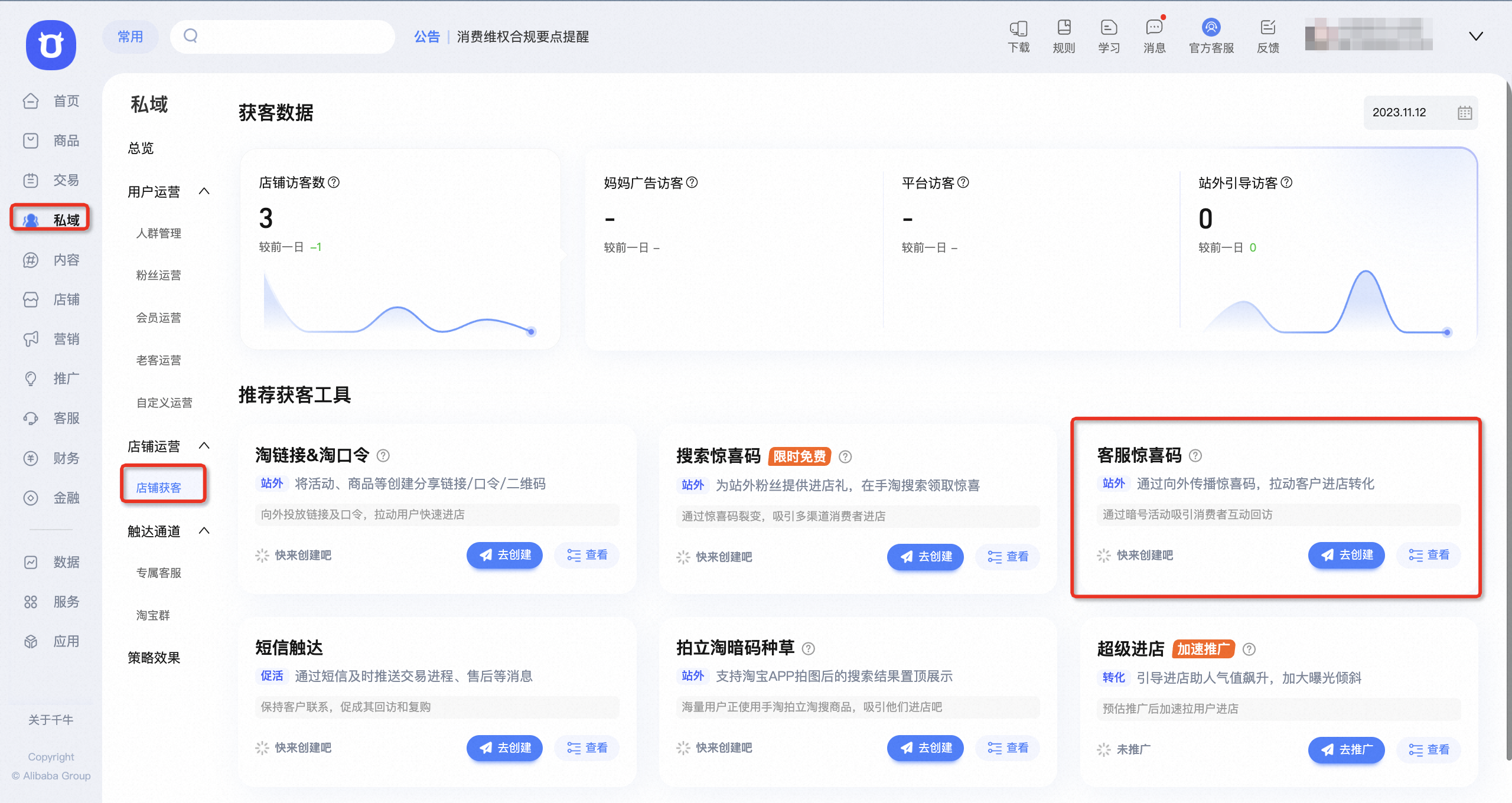This screenshot has width=1512, height=803.
Task: Click 去创建 for 搜索惊喜码
Action: pyautogui.click(x=925, y=557)
